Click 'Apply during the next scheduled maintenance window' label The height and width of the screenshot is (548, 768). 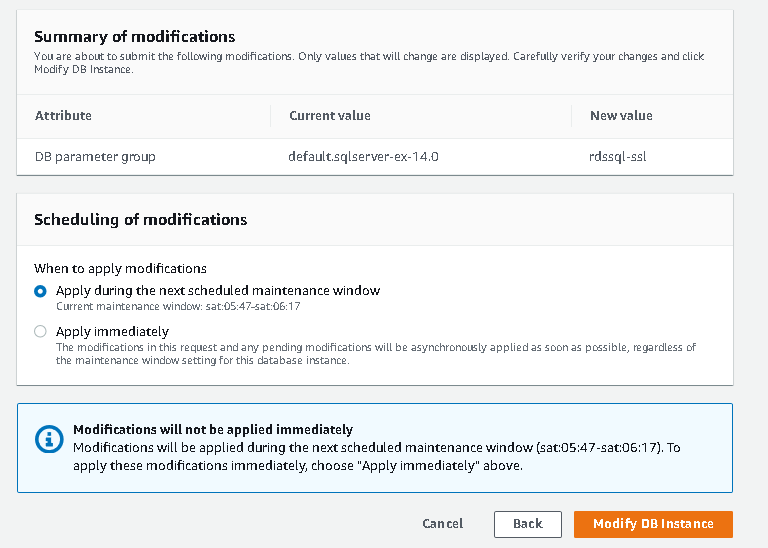click(x=218, y=290)
